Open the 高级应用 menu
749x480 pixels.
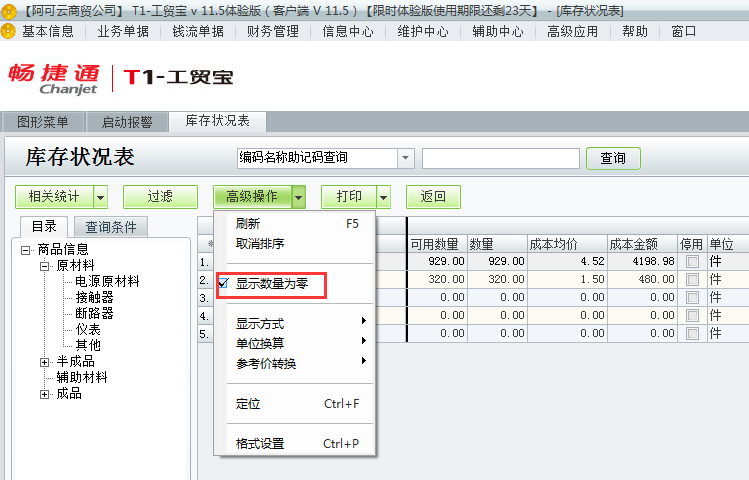coord(572,32)
